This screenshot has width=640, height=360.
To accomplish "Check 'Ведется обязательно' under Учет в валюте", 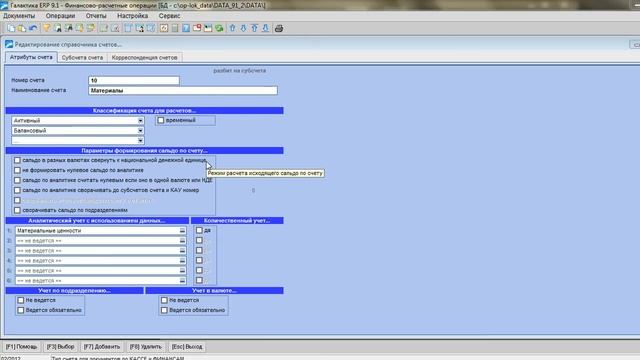I will tap(164, 310).
